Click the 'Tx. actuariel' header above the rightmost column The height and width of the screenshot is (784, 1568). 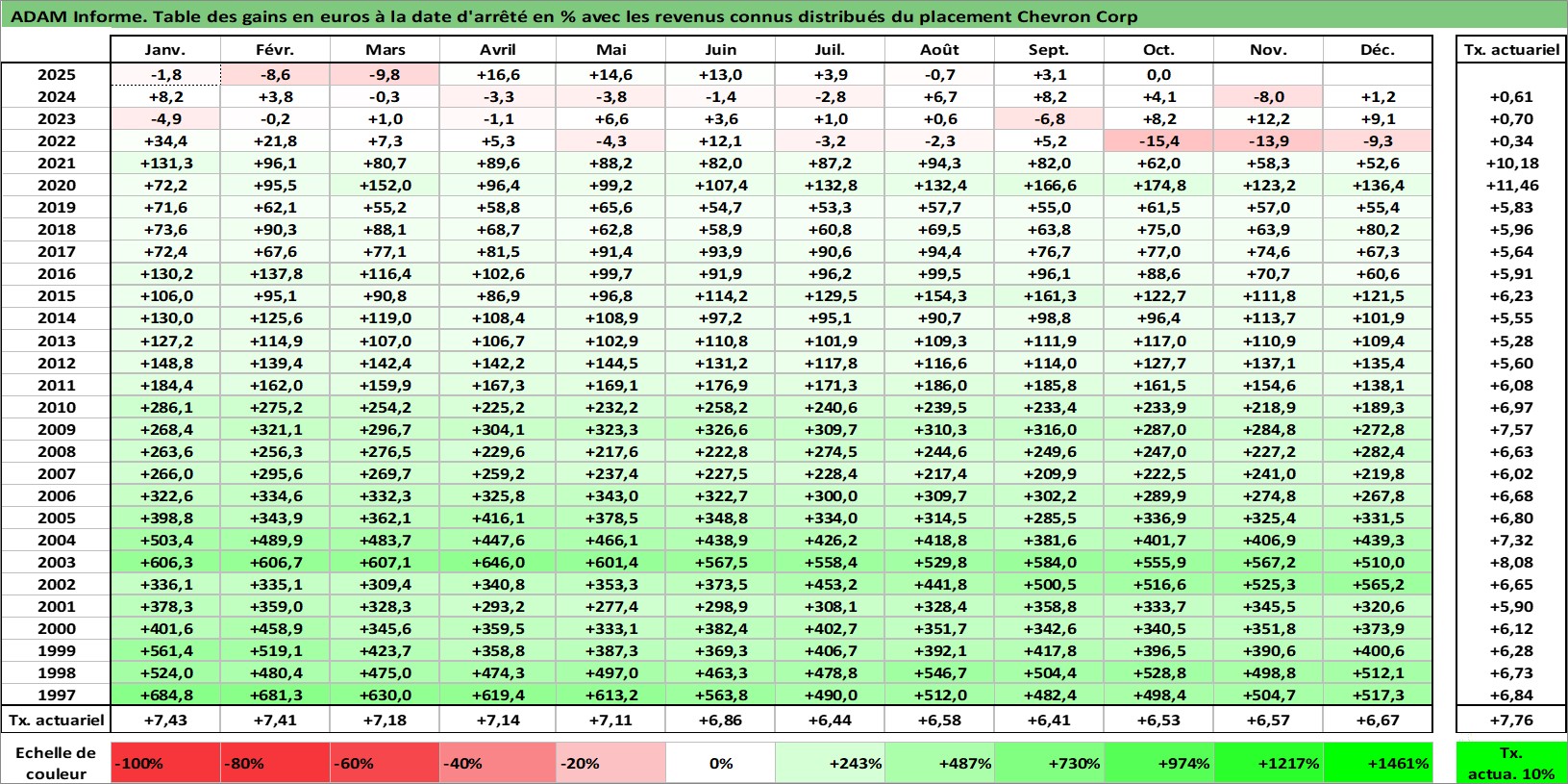1511,50
